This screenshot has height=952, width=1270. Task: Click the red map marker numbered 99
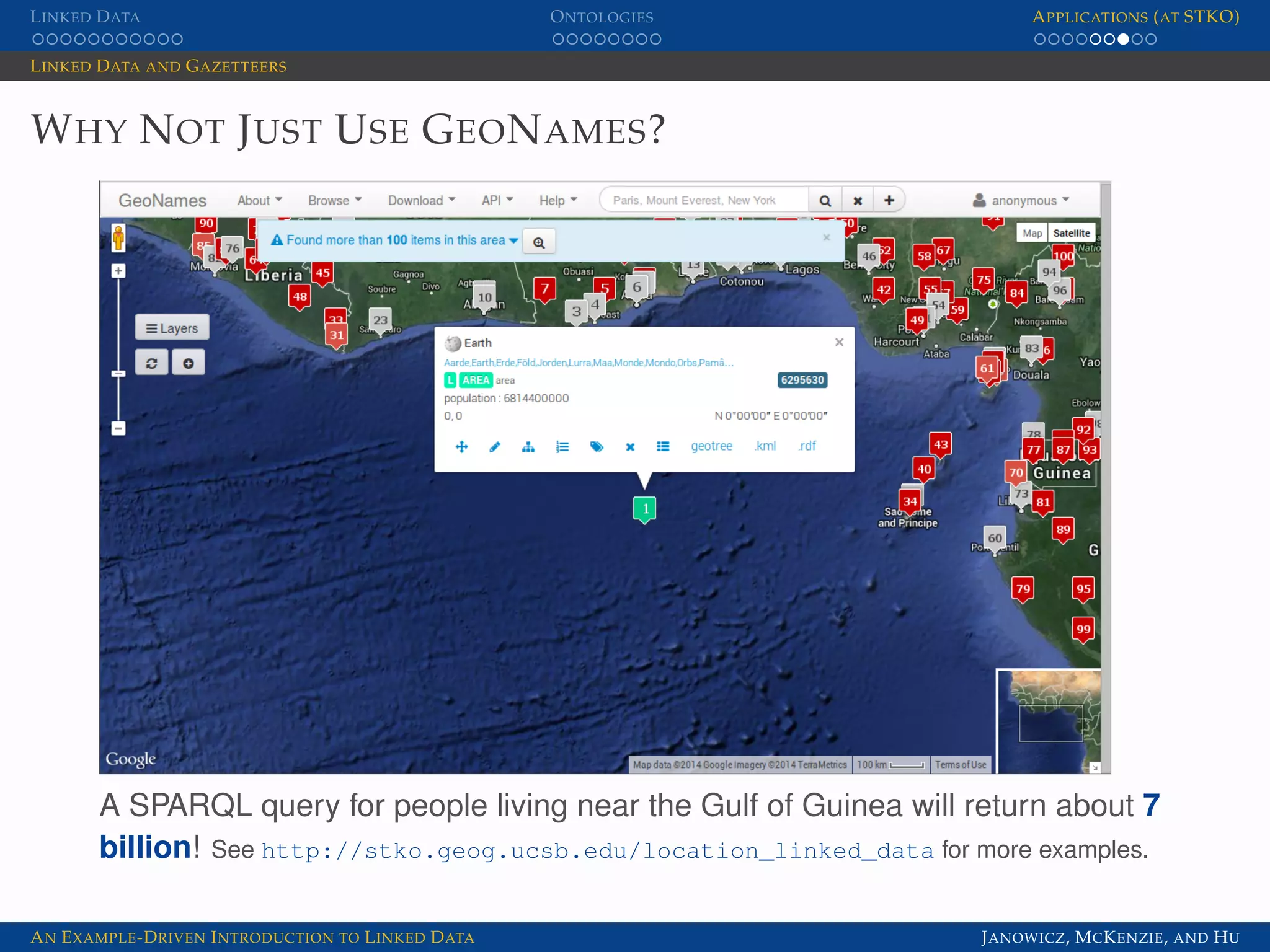pyautogui.click(x=1083, y=630)
